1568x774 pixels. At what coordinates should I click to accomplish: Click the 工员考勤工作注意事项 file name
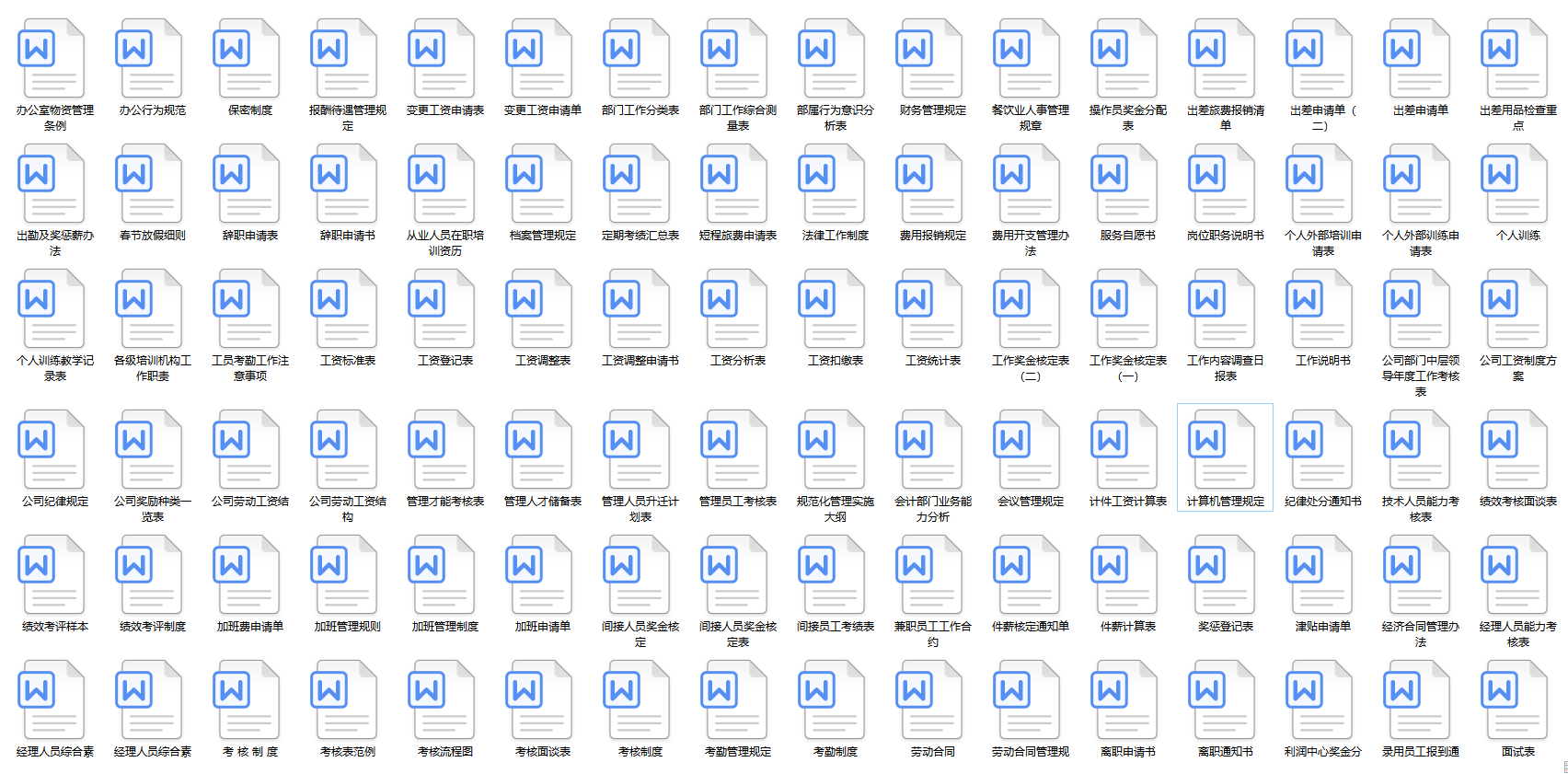250,368
